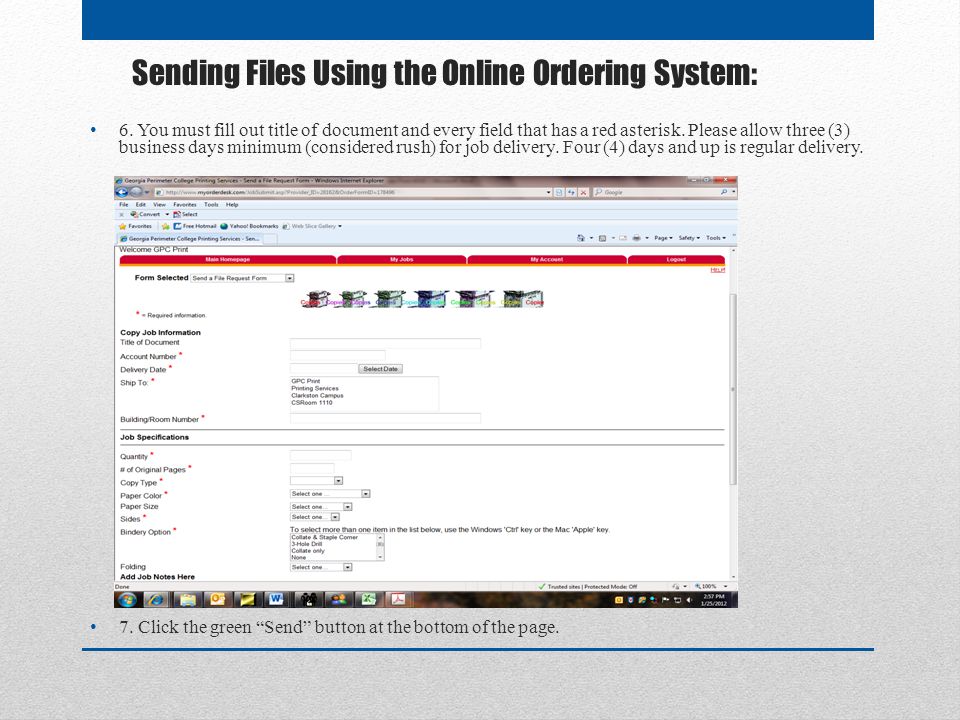Click the Select Date button

pyautogui.click(x=380, y=369)
